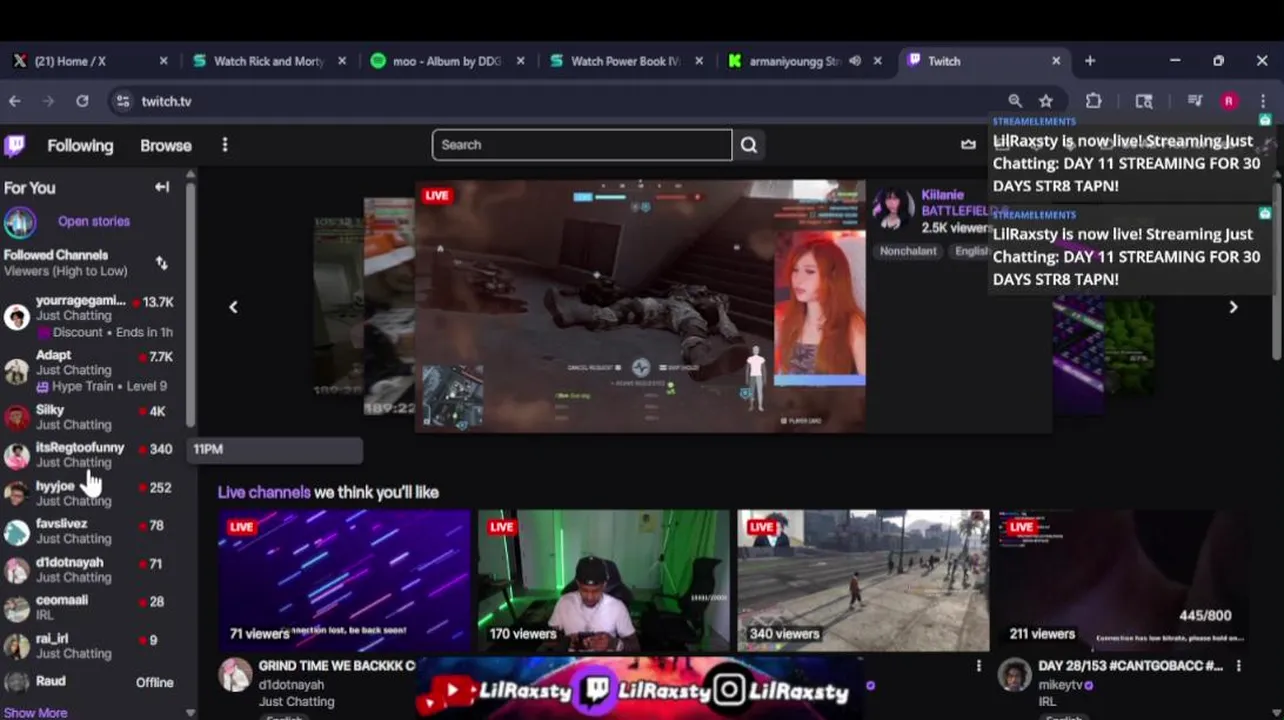View site information for twitch.tv
The height and width of the screenshot is (720, 1284).
[122, 101]
